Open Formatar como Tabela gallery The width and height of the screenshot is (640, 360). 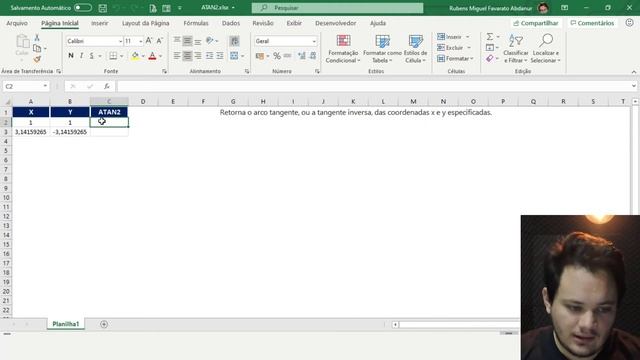pyautogui.click(x=382, y=49)
